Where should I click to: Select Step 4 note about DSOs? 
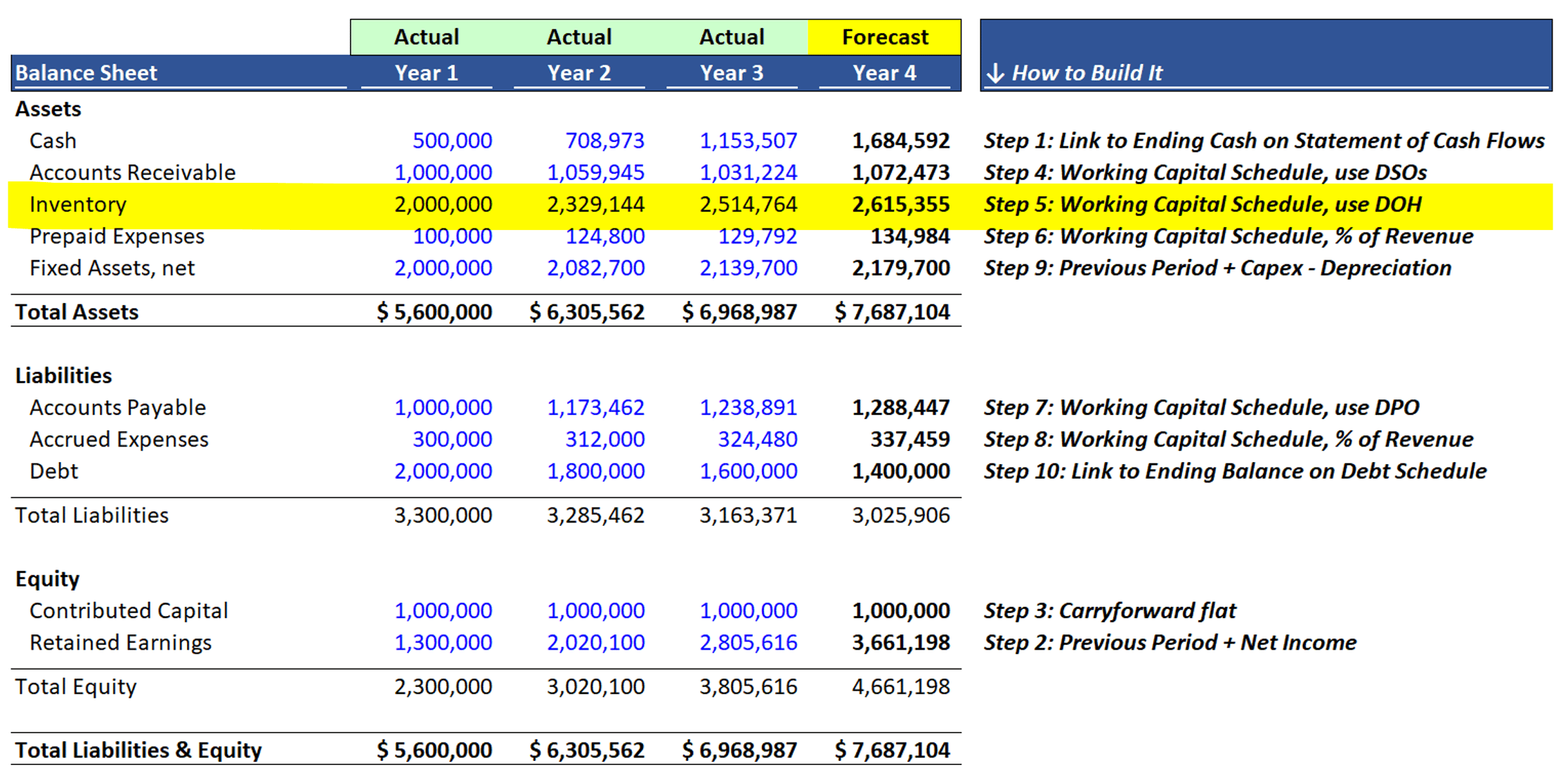(x=1205, y=172)
